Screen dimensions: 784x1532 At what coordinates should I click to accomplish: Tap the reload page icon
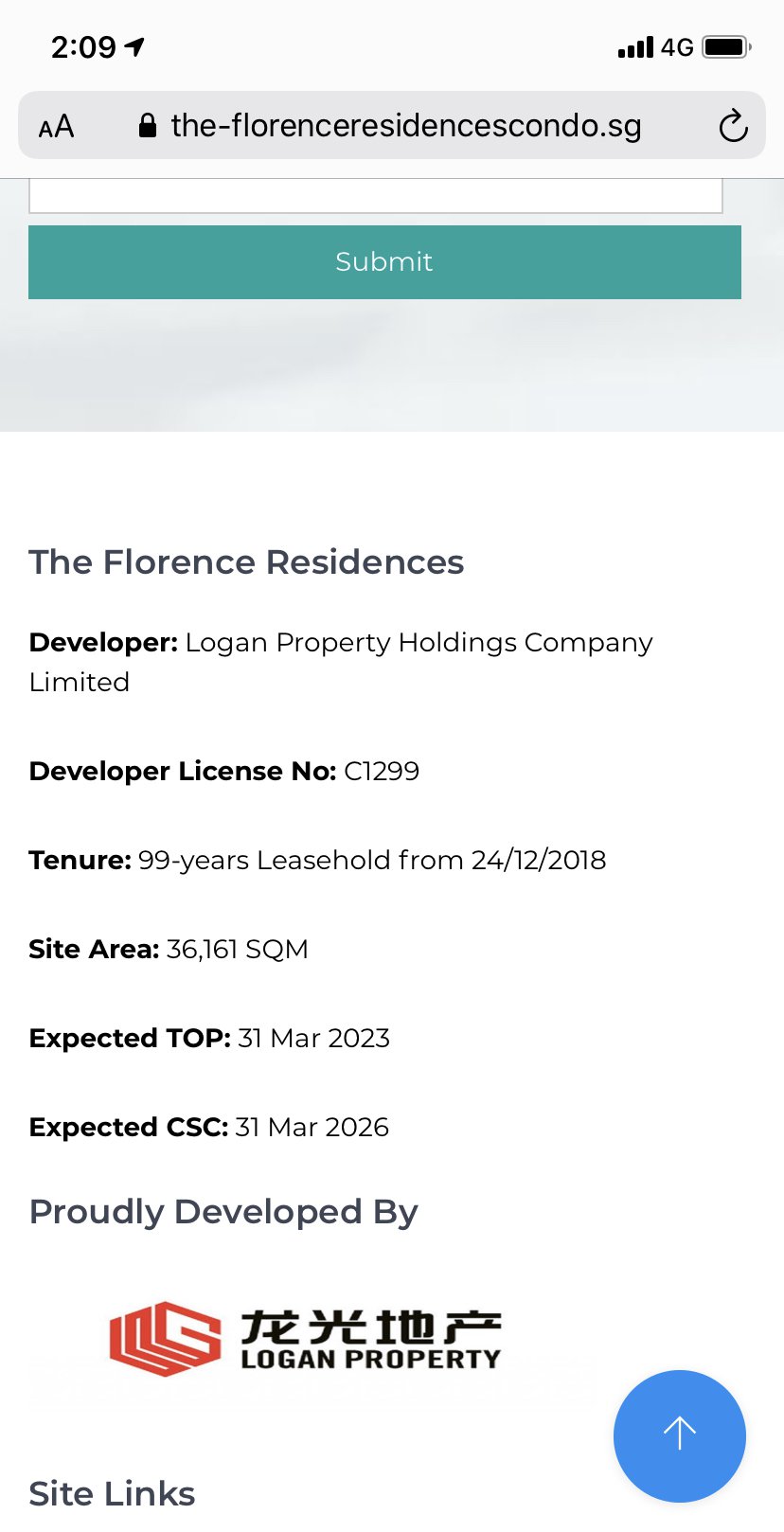point(733,126)
